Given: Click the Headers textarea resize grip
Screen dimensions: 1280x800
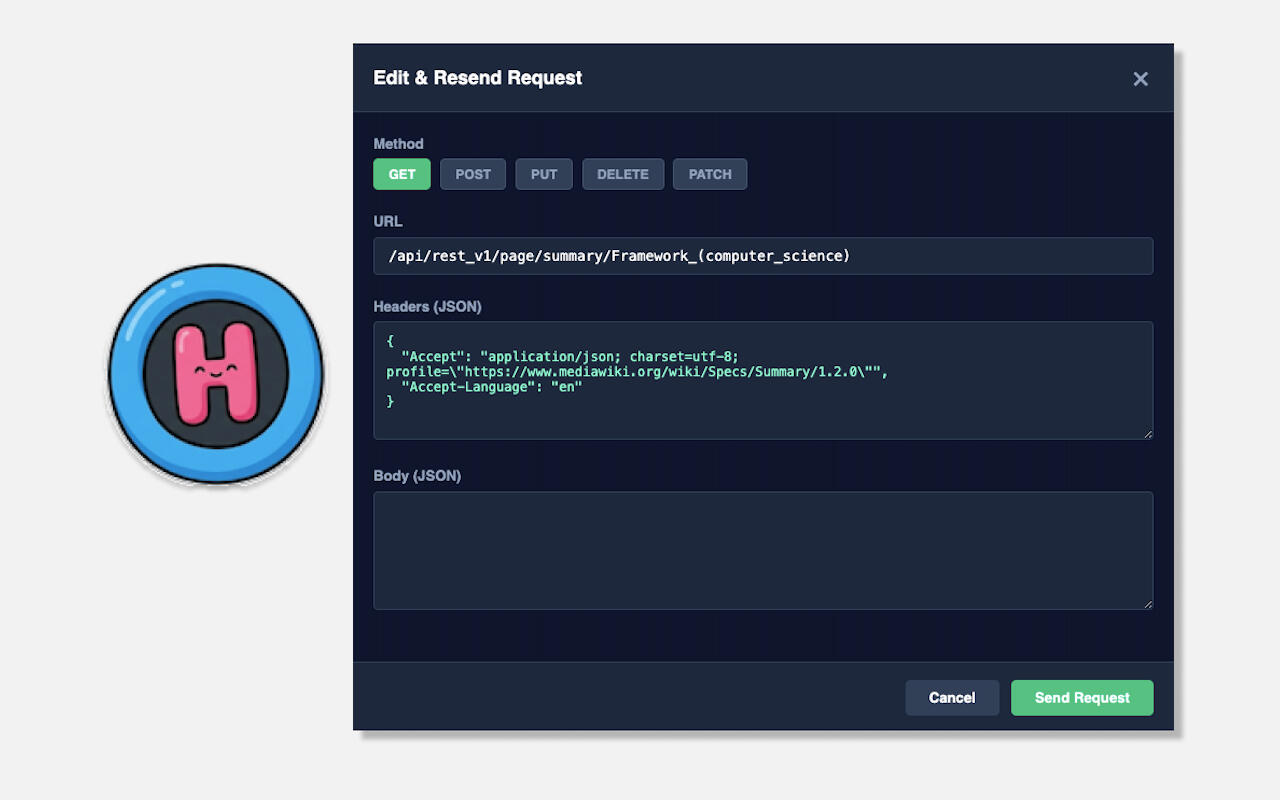Looking at the screenshot, I should [1147, 432].
